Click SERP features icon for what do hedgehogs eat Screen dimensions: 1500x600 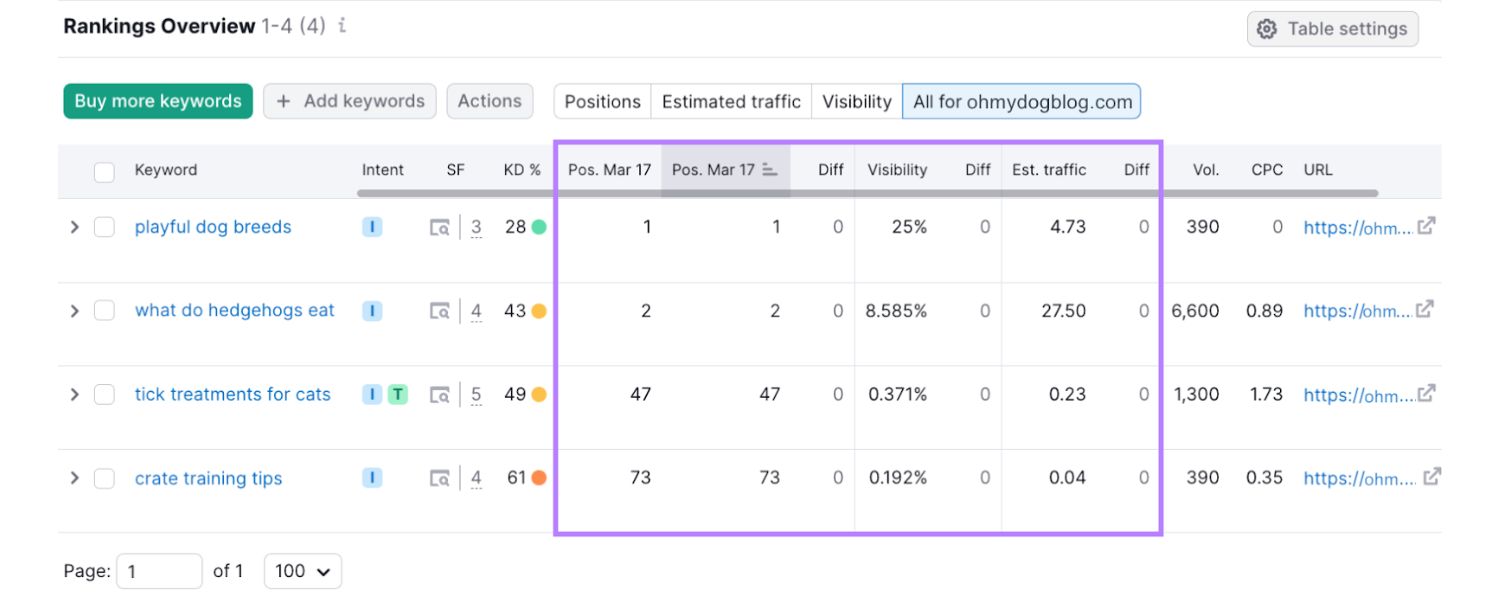pyautogui.click(x=440, y=311)
